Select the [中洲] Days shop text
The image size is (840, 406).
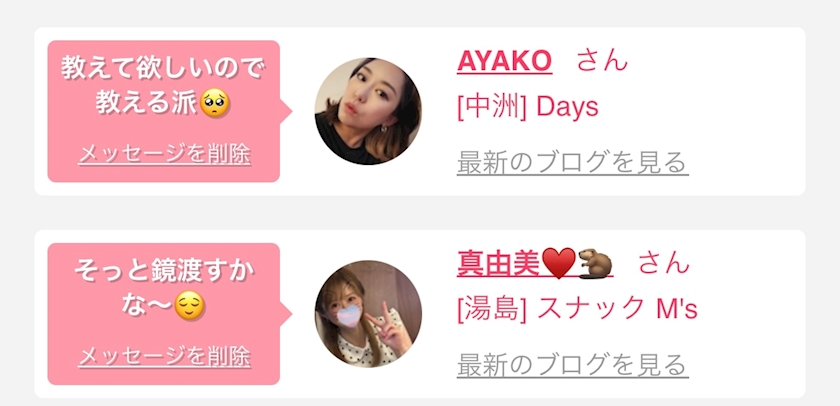pos(528,108)
